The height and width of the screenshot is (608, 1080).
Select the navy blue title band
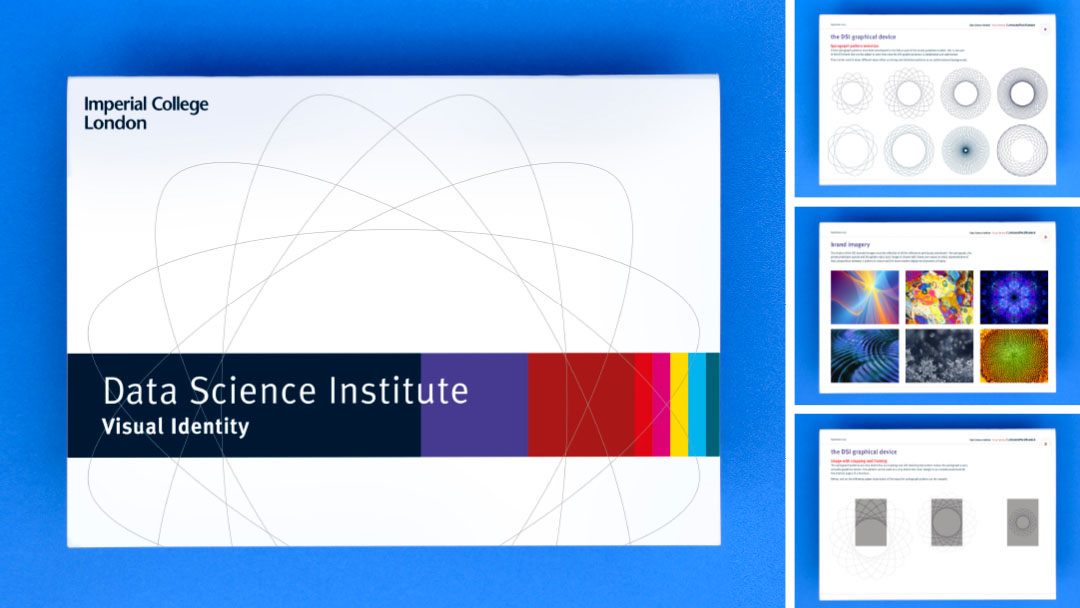(x=244, y=405)
